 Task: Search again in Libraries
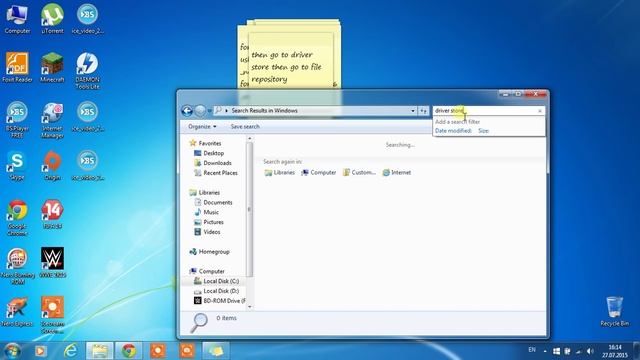[280, 173]
